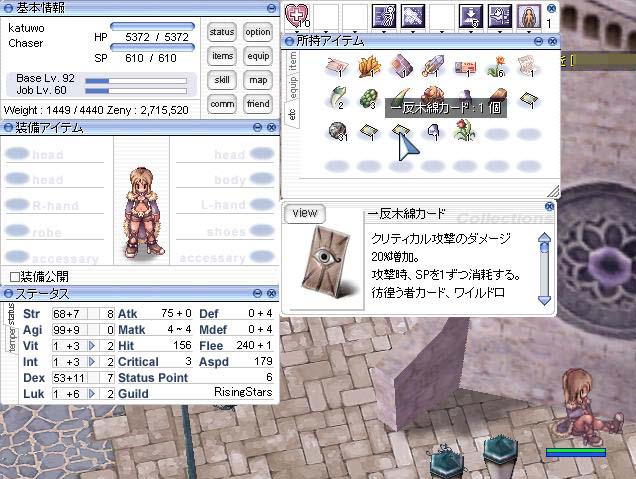Open the status button in basic info
Screen dimensions: 636x479
pyautogui.click(x=222, y=32)
